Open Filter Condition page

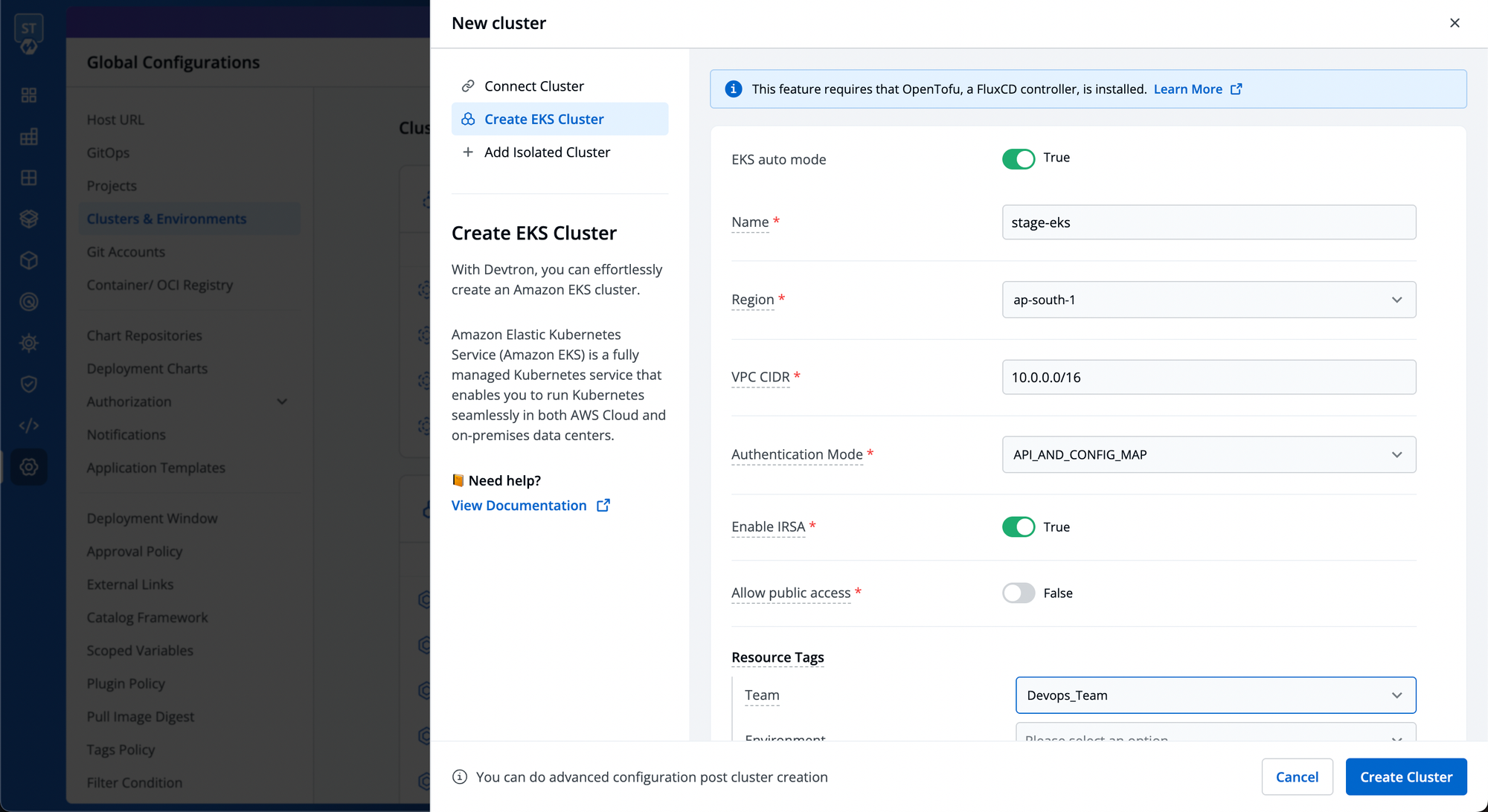pos(135,783)
